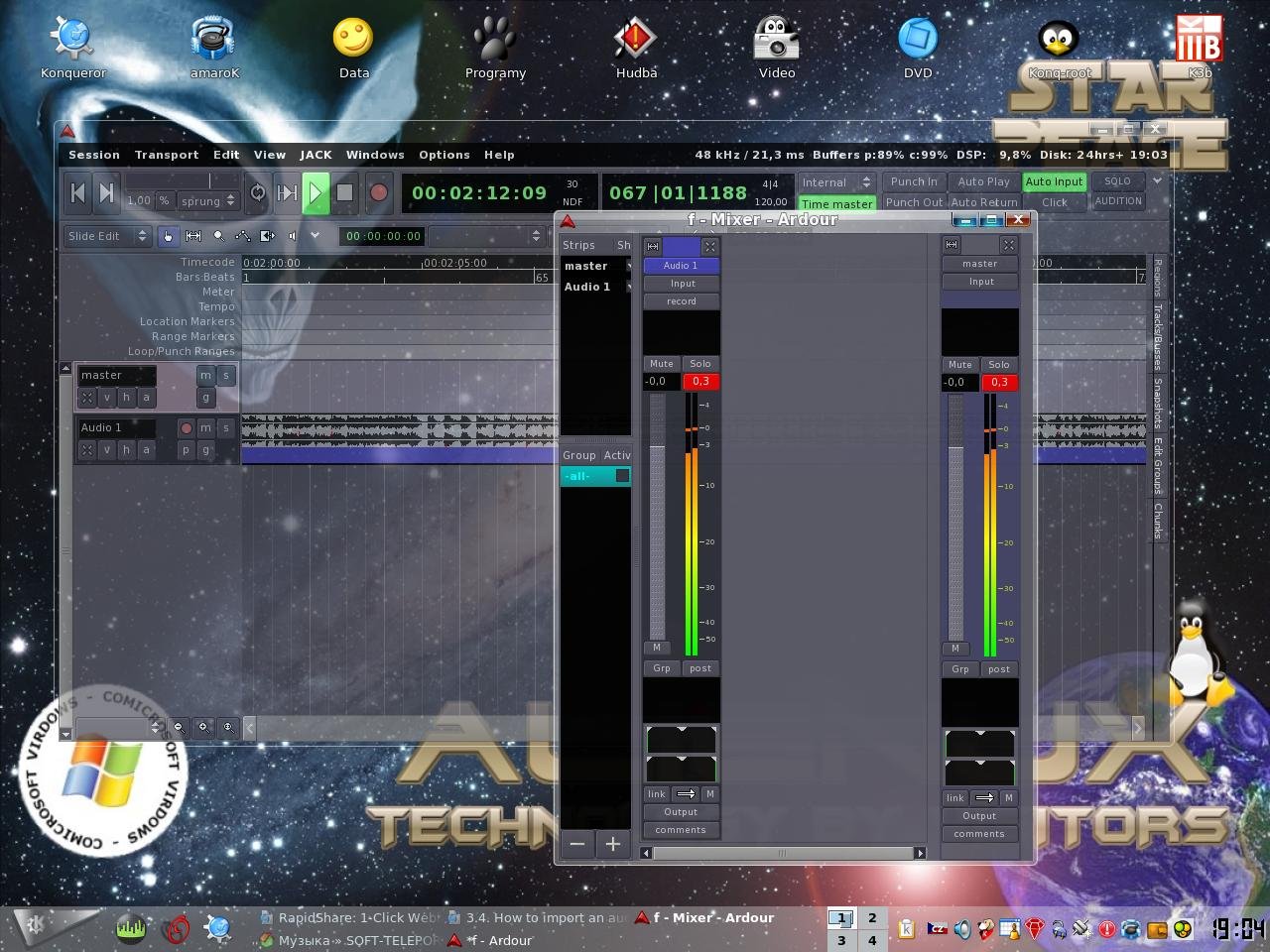Mute the Audio 1 mixer strip

pos(662,364)
